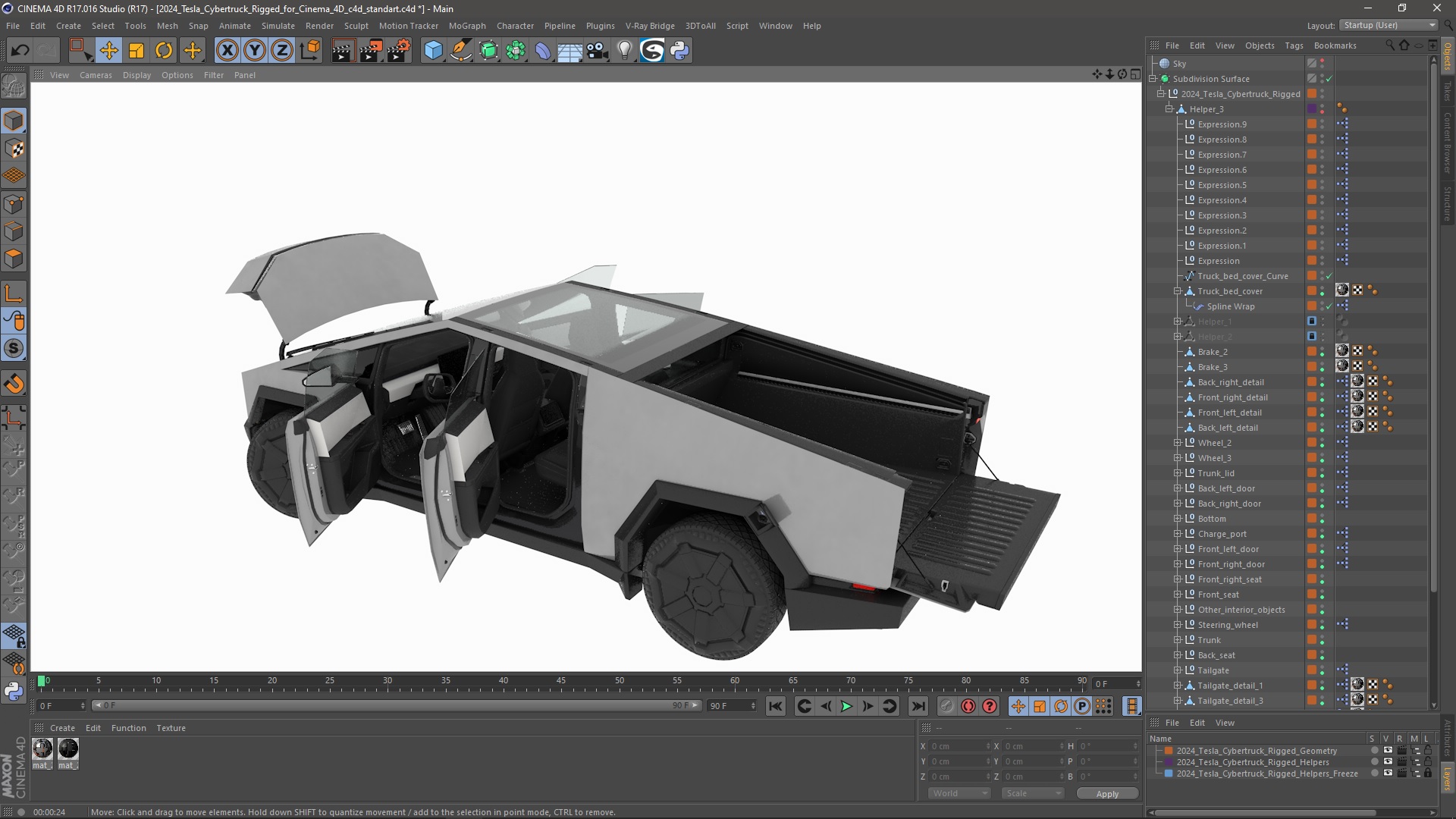Select the Scale tool

136,51
